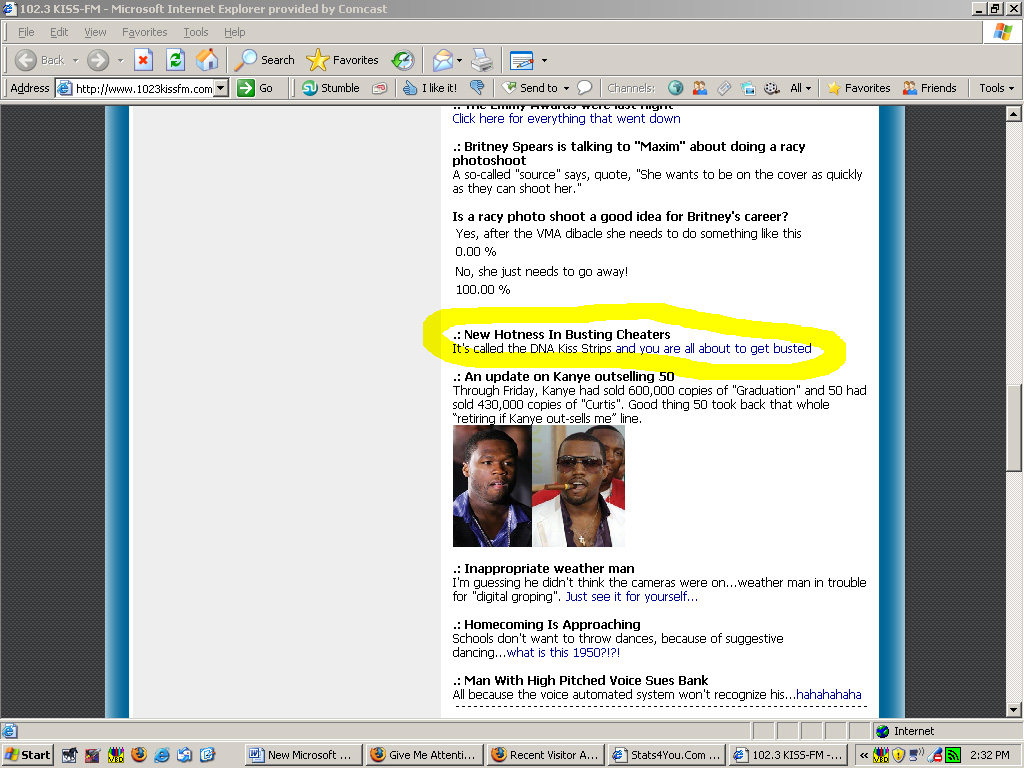The width and height of the screenshot is (1024, 768).
Task: Click the thumbs-up I like it! button
Action: pyautogui.click(x=430, y=88)
